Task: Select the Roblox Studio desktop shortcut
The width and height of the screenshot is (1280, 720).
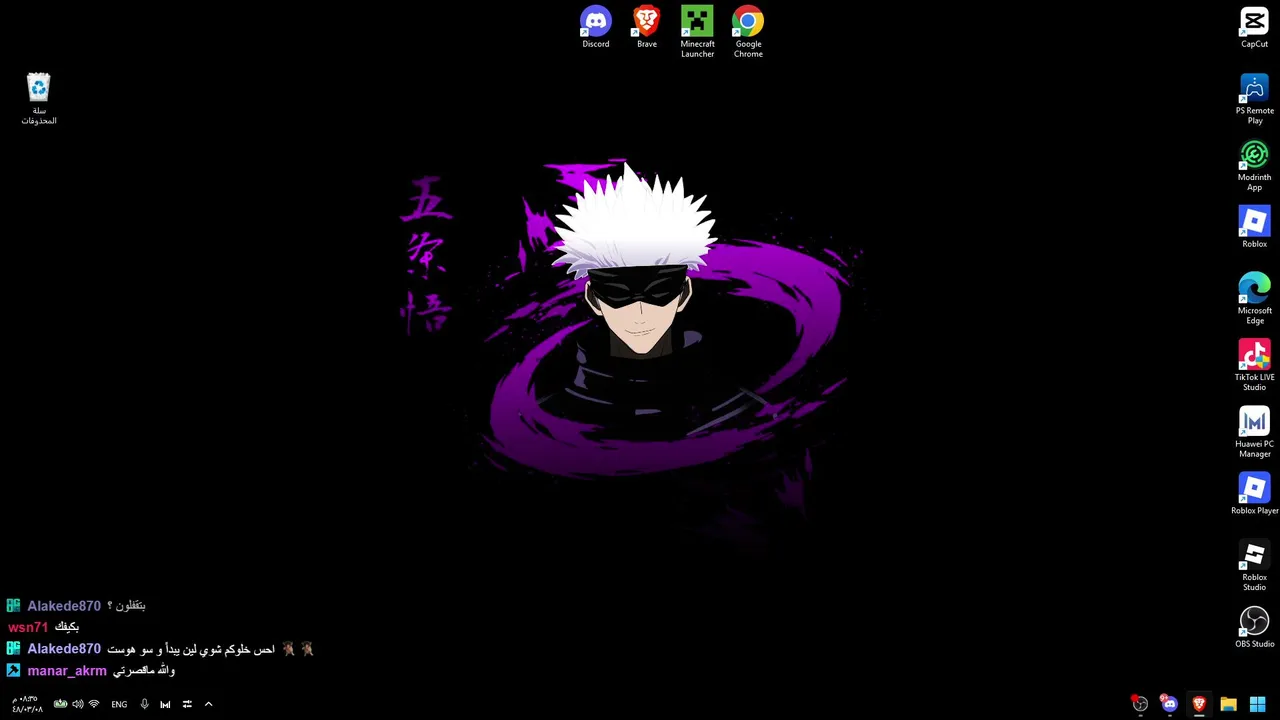Action: 1254,566
